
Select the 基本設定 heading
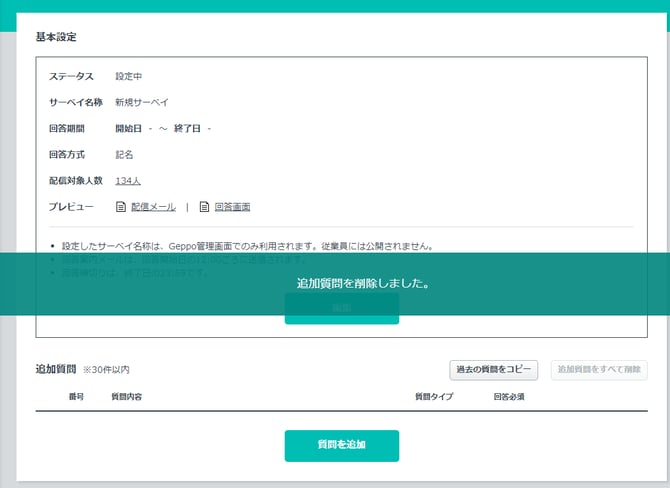click(x=56, y=37)
